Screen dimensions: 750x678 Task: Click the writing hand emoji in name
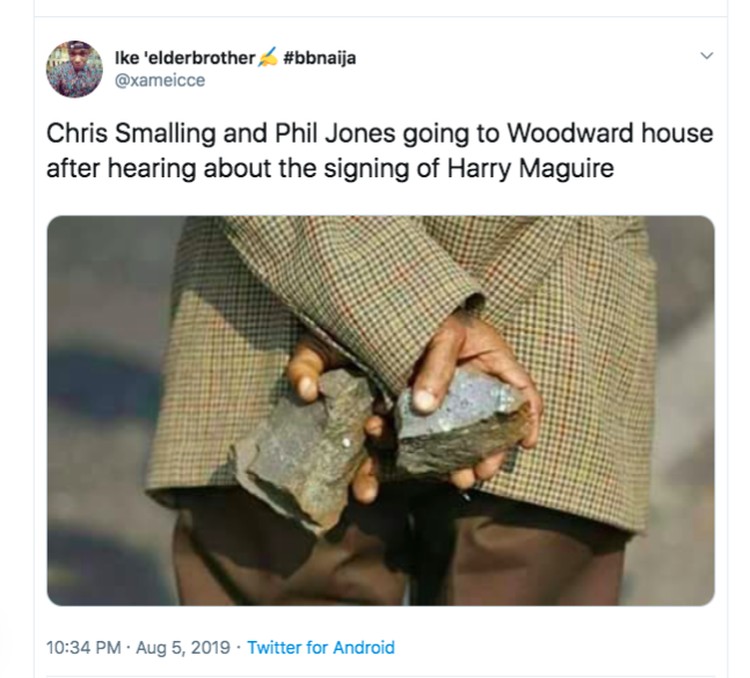268,57
